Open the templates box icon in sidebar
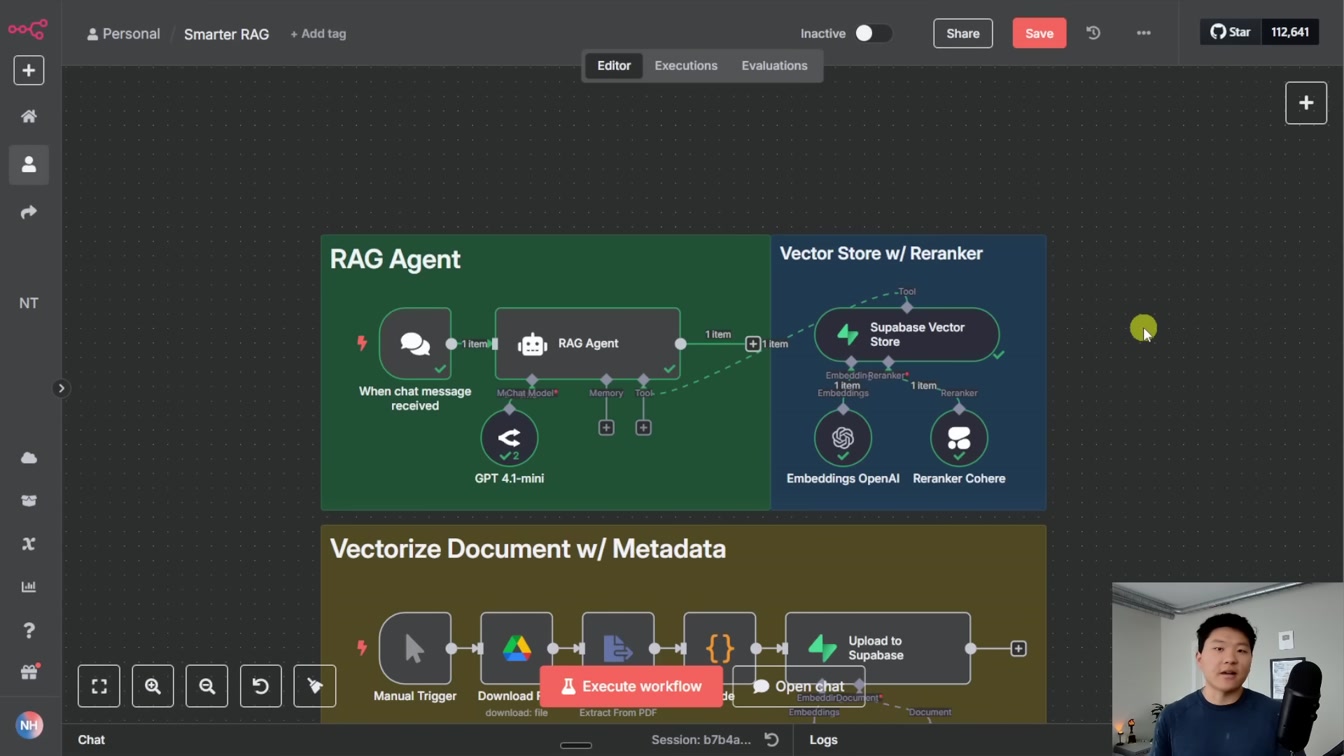Viewport: 1344px width, 756px height. (x=29, y=501)
